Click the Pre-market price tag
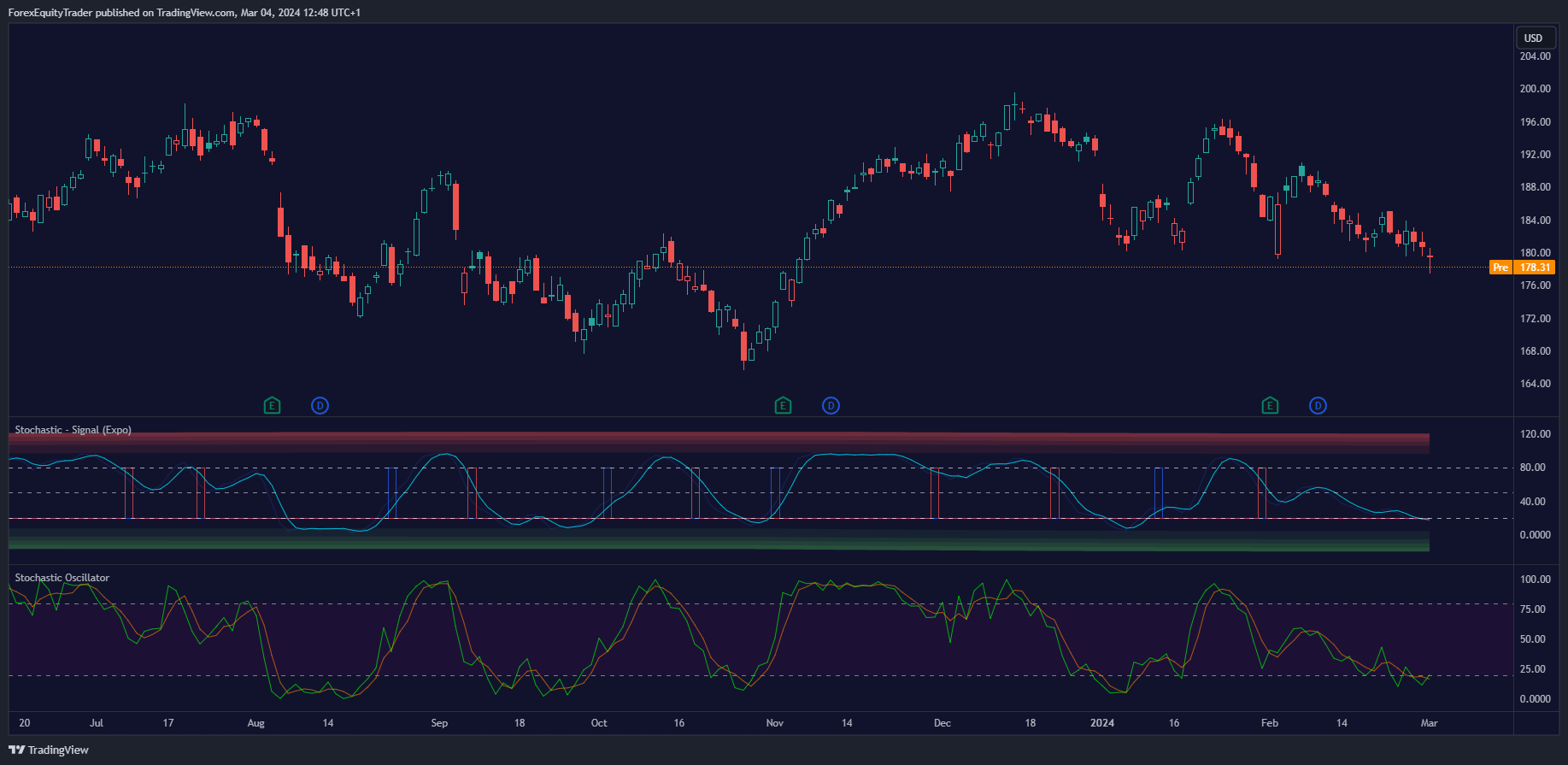Screen dimensions: 1568x765 tap(1500, 268)
